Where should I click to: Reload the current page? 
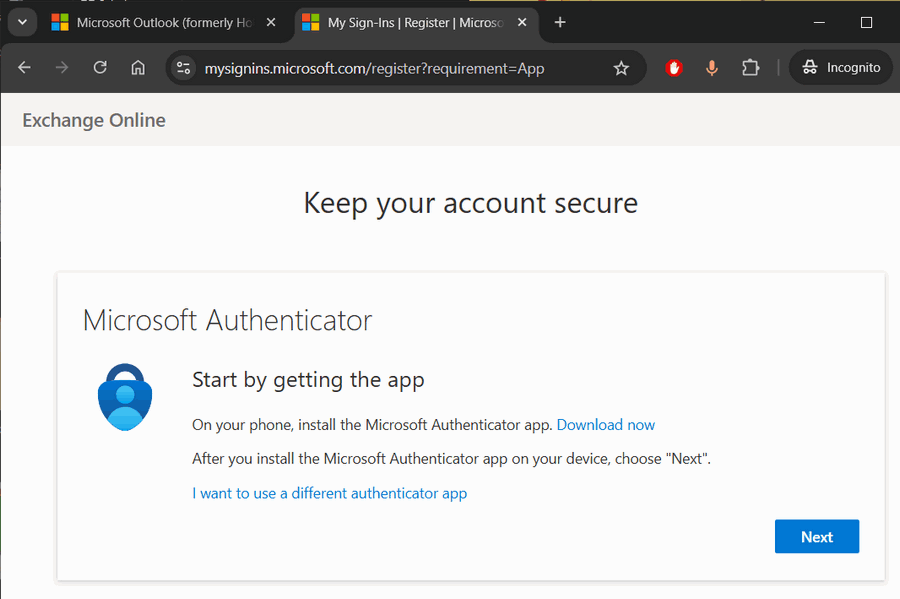(100, 68)
